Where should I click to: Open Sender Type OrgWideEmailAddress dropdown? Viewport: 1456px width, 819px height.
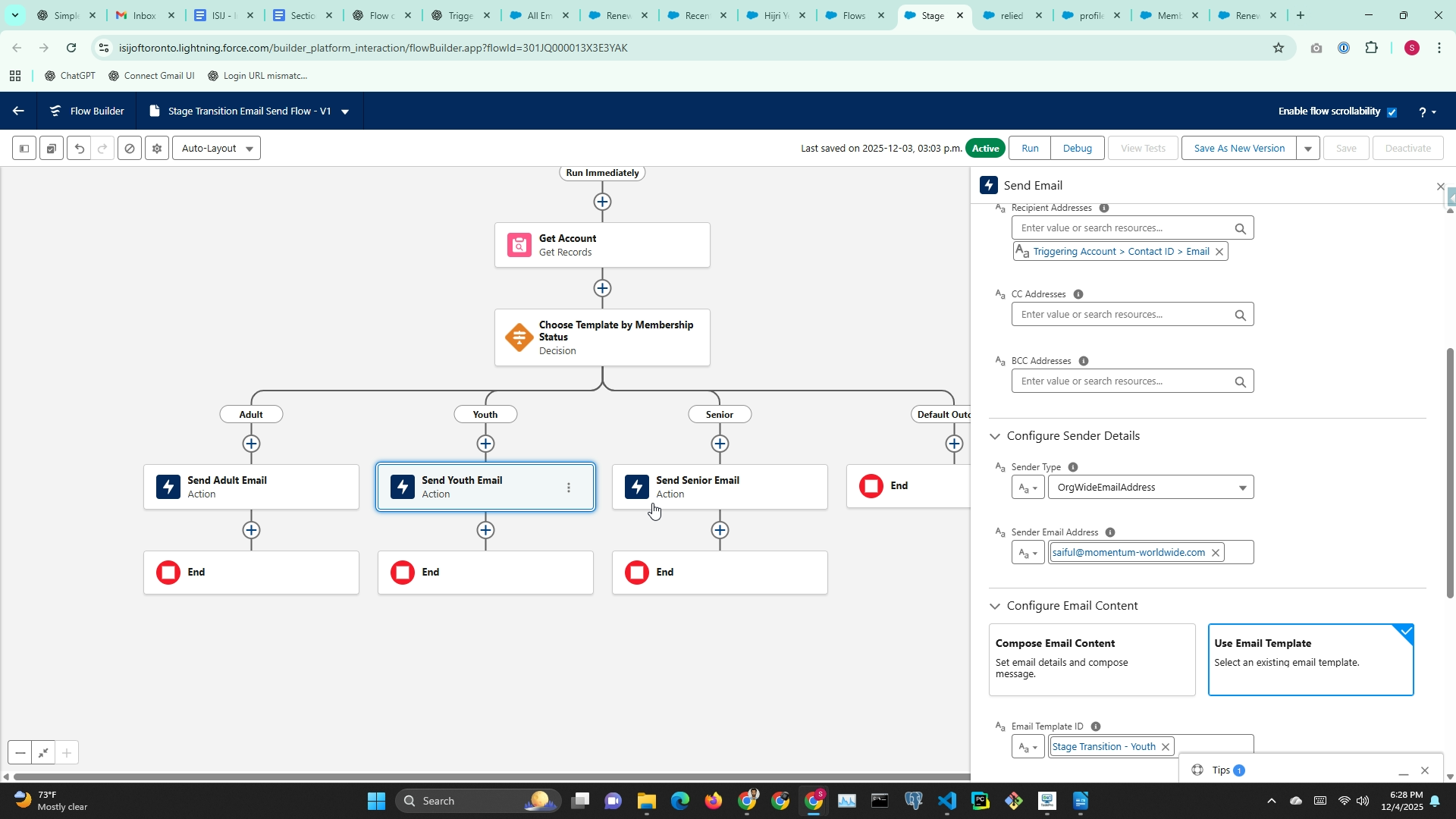1150,488
